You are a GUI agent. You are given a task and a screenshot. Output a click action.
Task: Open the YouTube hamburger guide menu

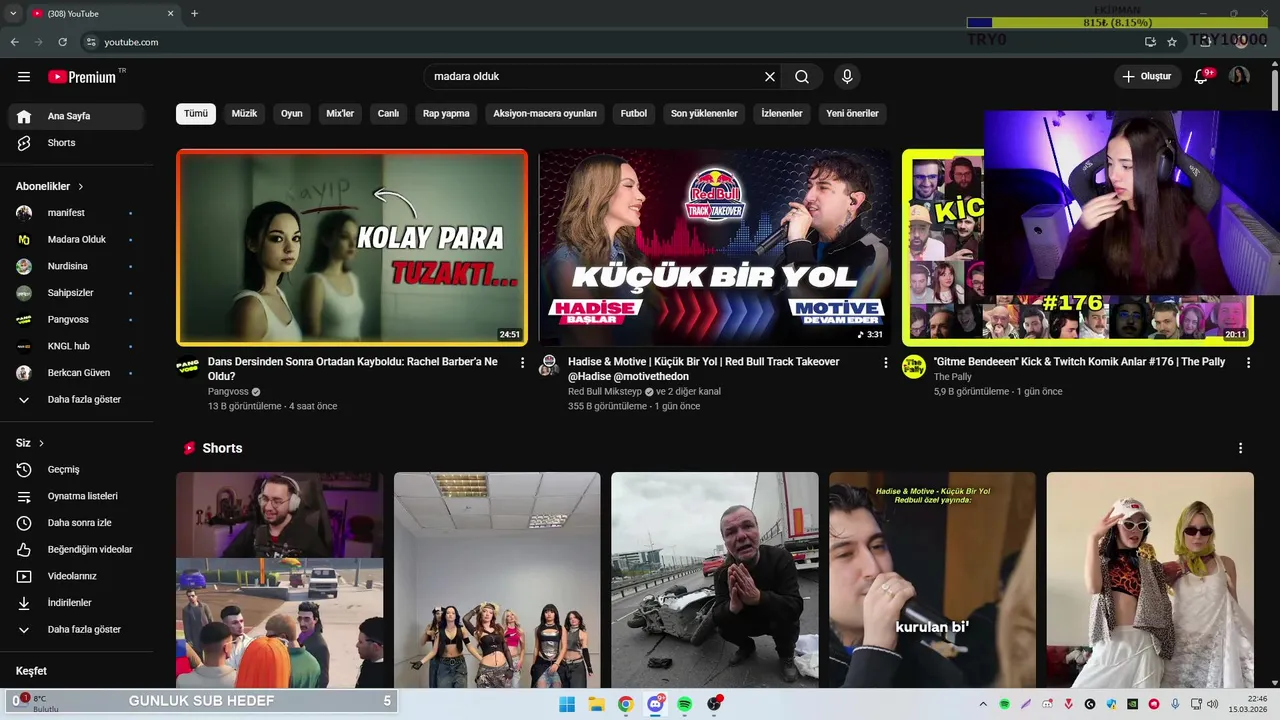(x=24, y=77)
